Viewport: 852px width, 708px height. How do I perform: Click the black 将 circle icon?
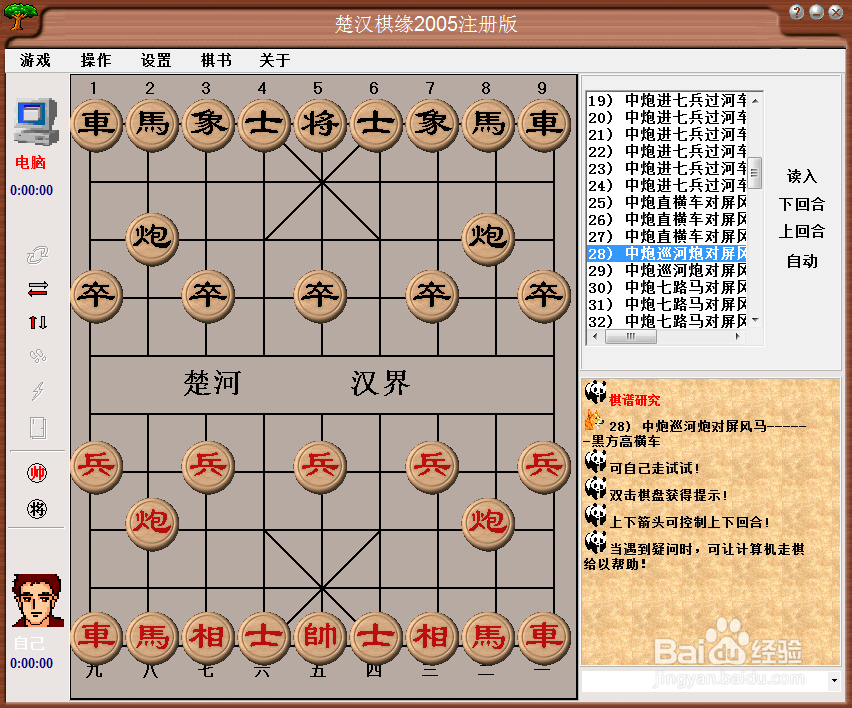click(37, 509)
